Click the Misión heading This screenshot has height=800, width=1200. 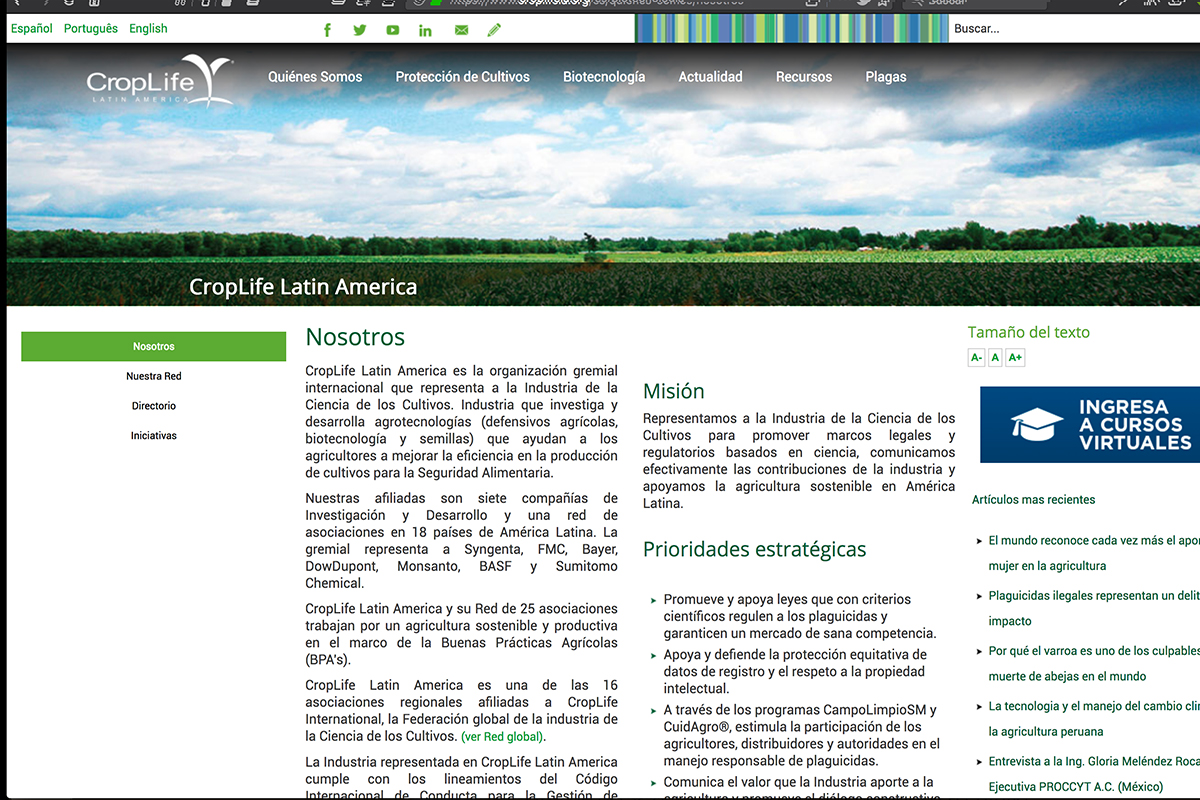(674, 391)
